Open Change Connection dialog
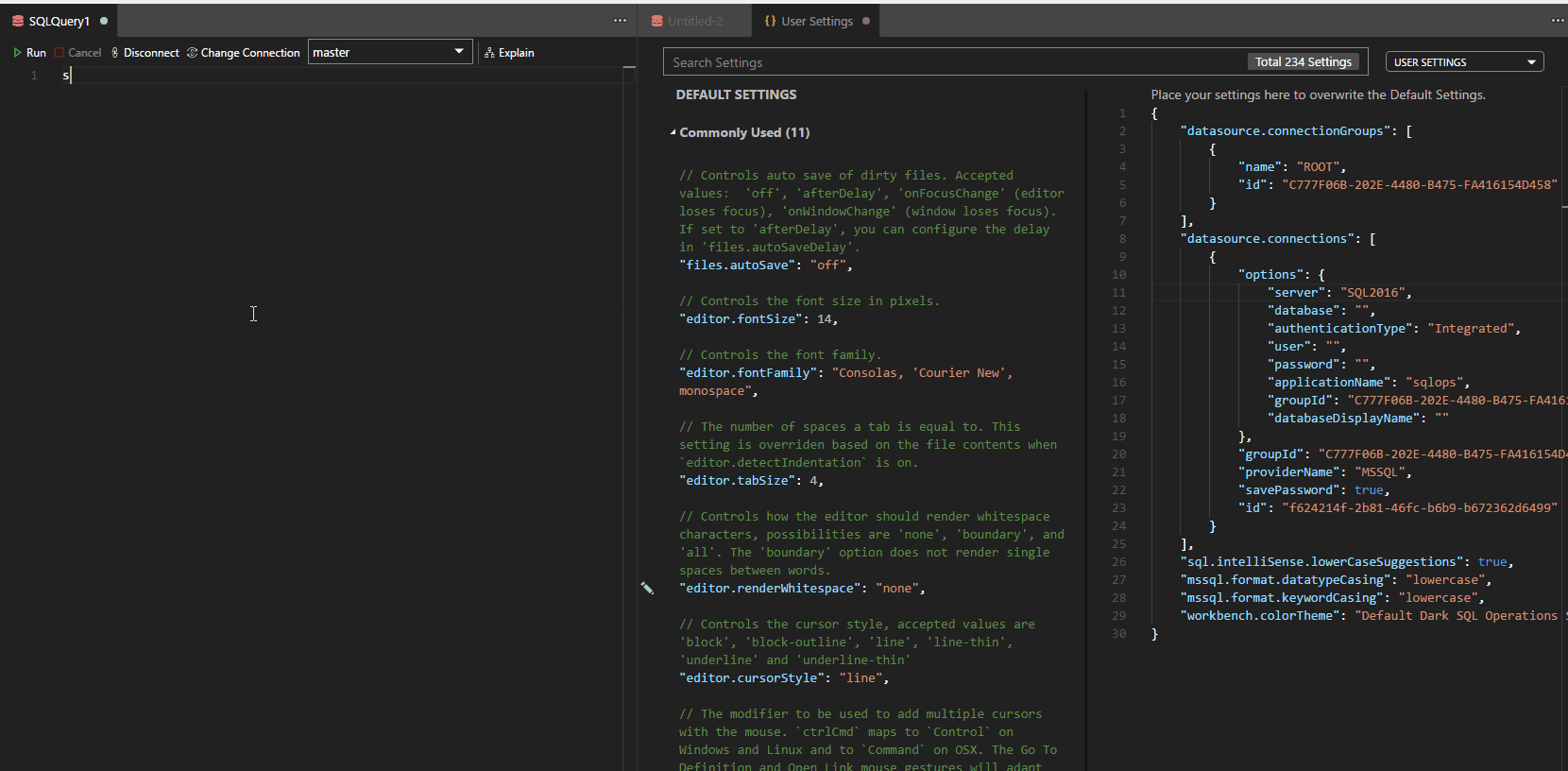This screenshot has height=771, width=1568. (x=244, y=53)
